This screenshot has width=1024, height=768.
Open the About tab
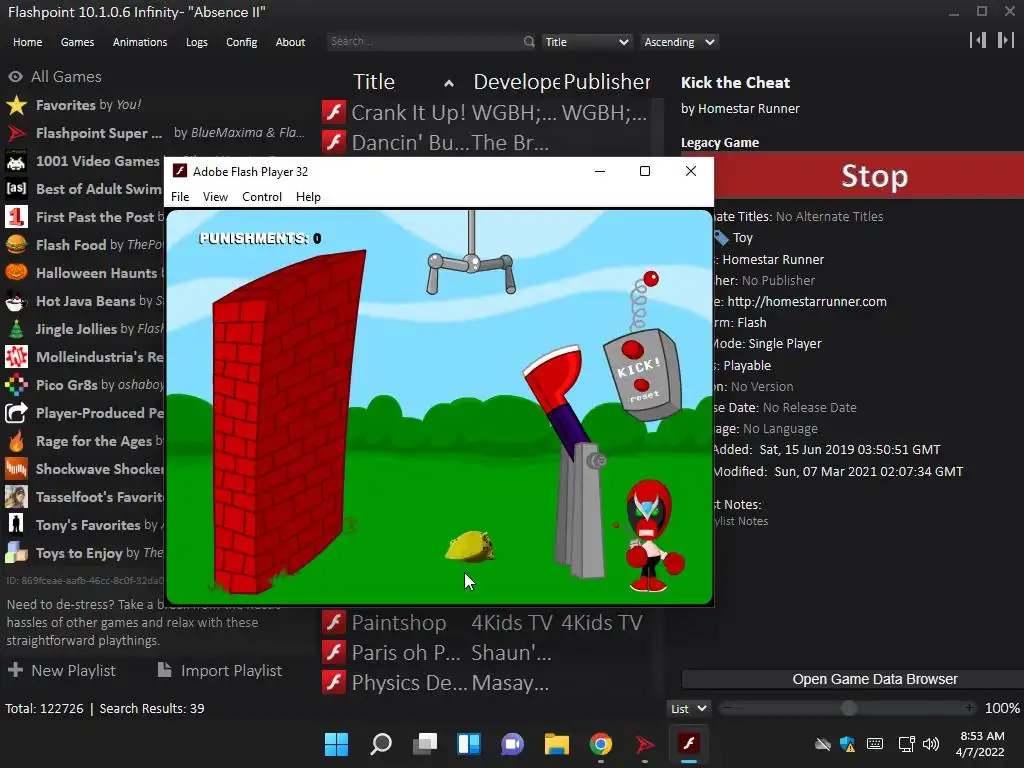tap(290, 42)
